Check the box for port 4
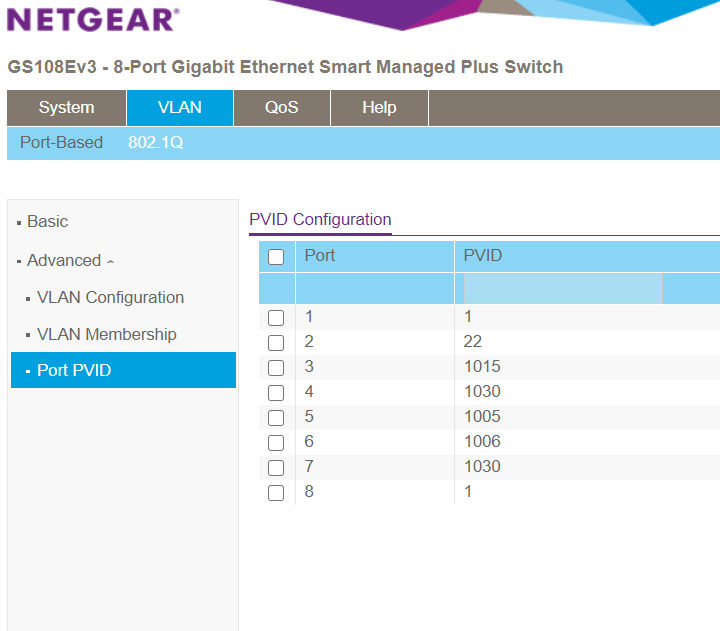 tap(276, 393)
